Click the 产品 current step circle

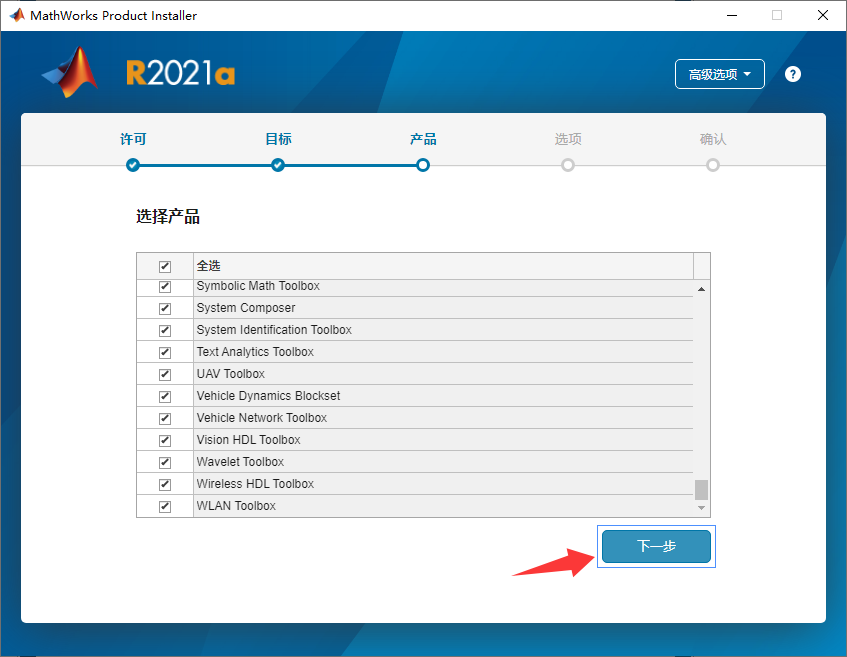(x=423, y=165)
